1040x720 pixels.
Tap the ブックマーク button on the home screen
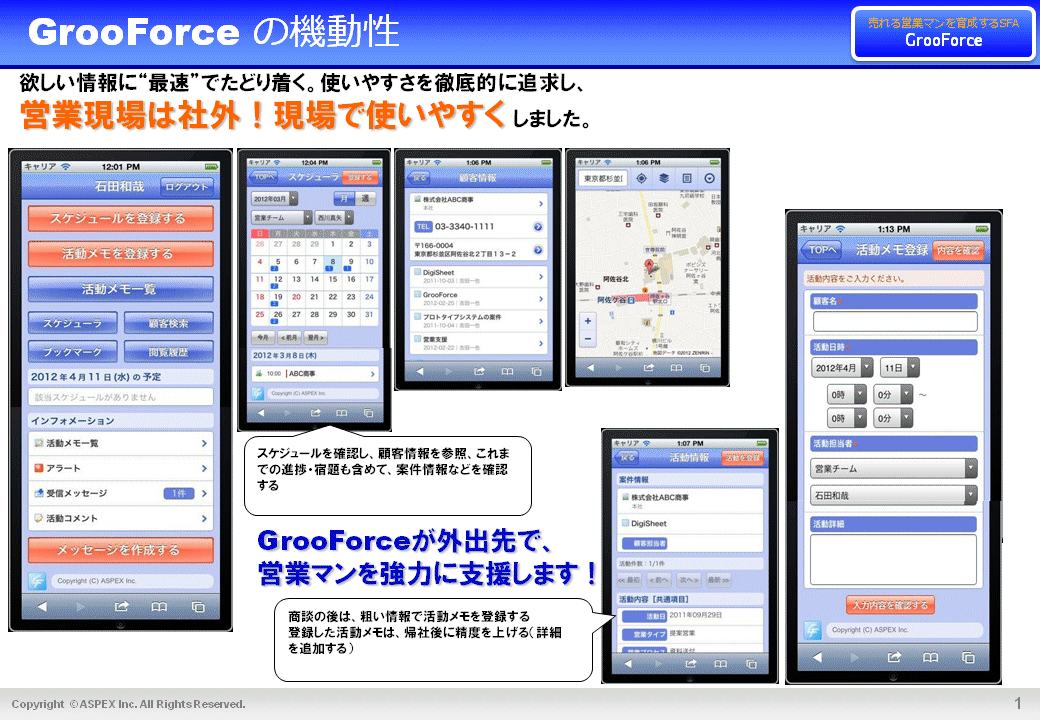(x=73, y=352)
